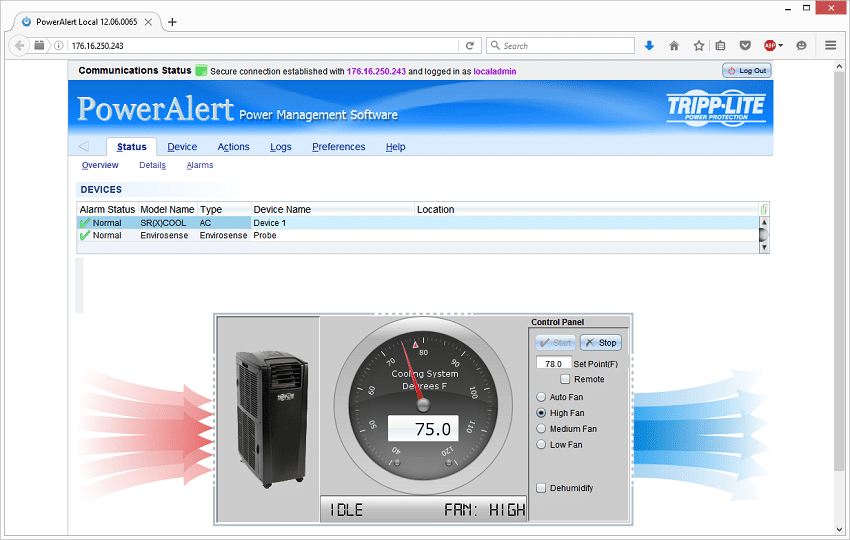Enable the Dehumidify checkbox
Image resolution: width=850 pixels, height=540 pixels.
541,488
